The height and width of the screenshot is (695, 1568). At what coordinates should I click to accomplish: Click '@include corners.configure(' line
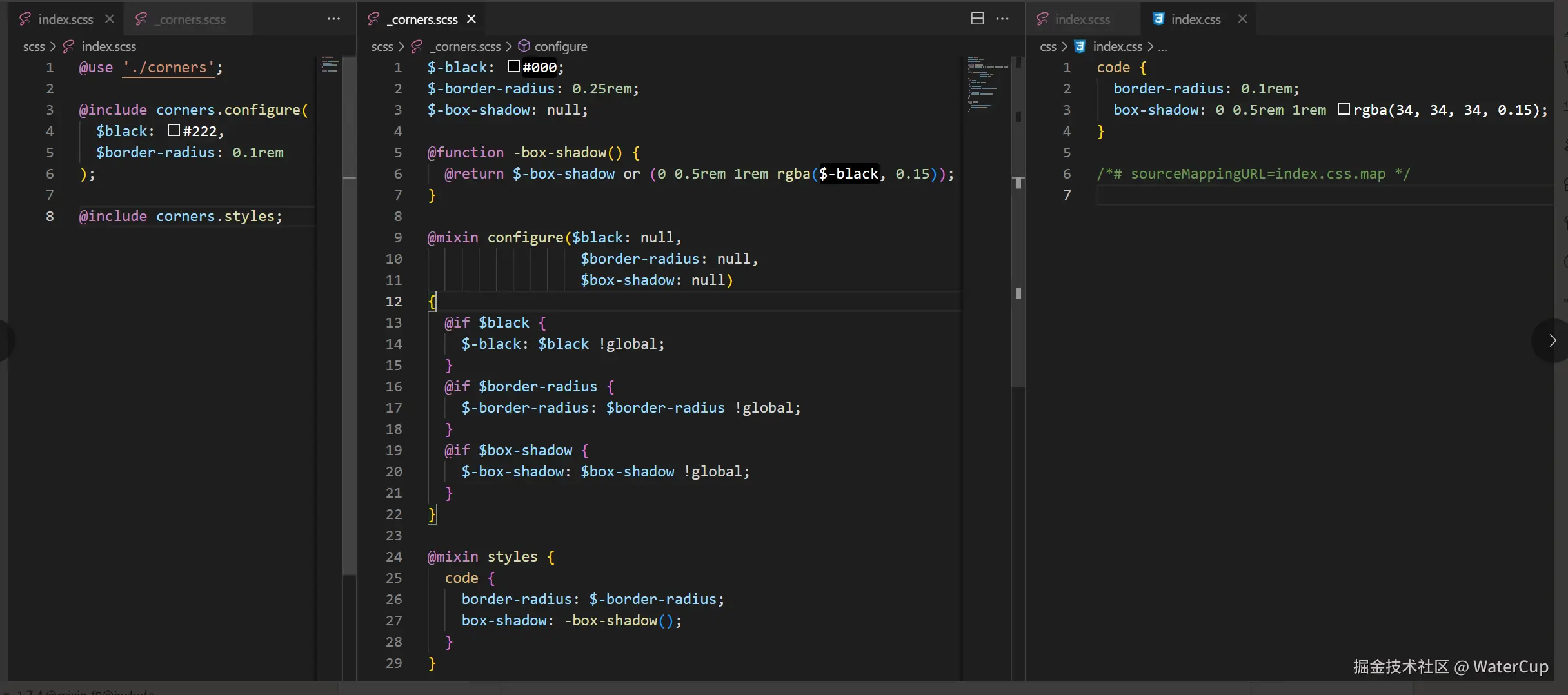(x=194, y=110)
